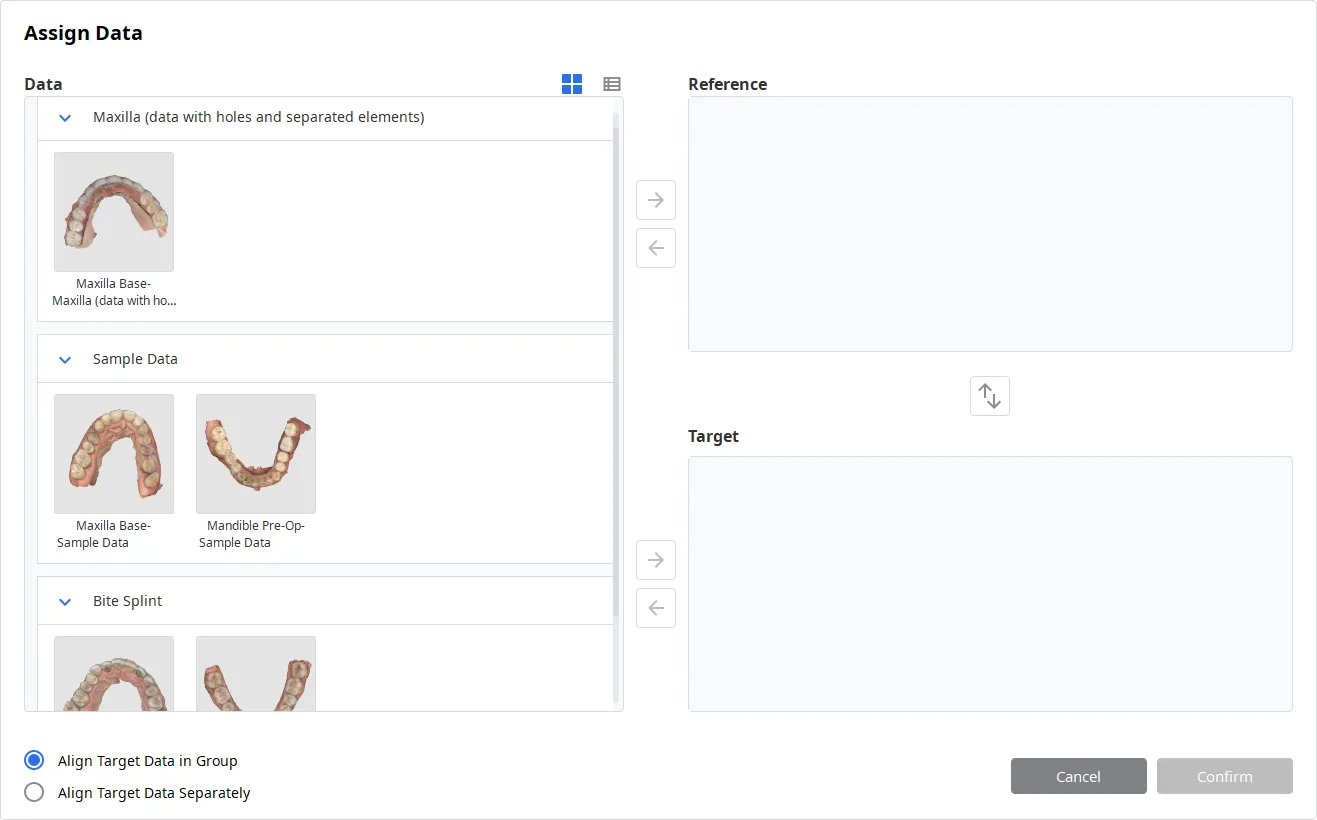Screen dimensions: 1317x820
Task: Select Maxilla Base data with holes thumbnail
Action: point(114,212)
